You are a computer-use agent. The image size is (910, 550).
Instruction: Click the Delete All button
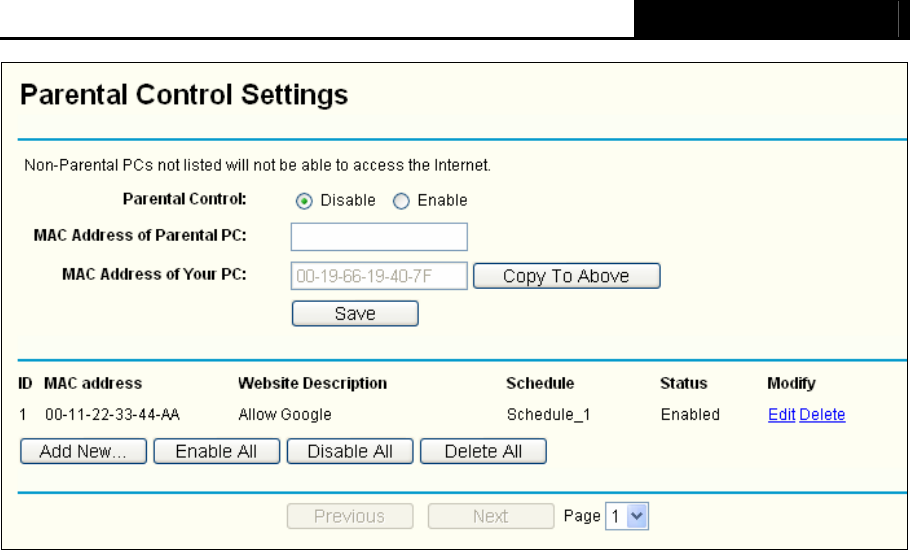click(483, 451)
